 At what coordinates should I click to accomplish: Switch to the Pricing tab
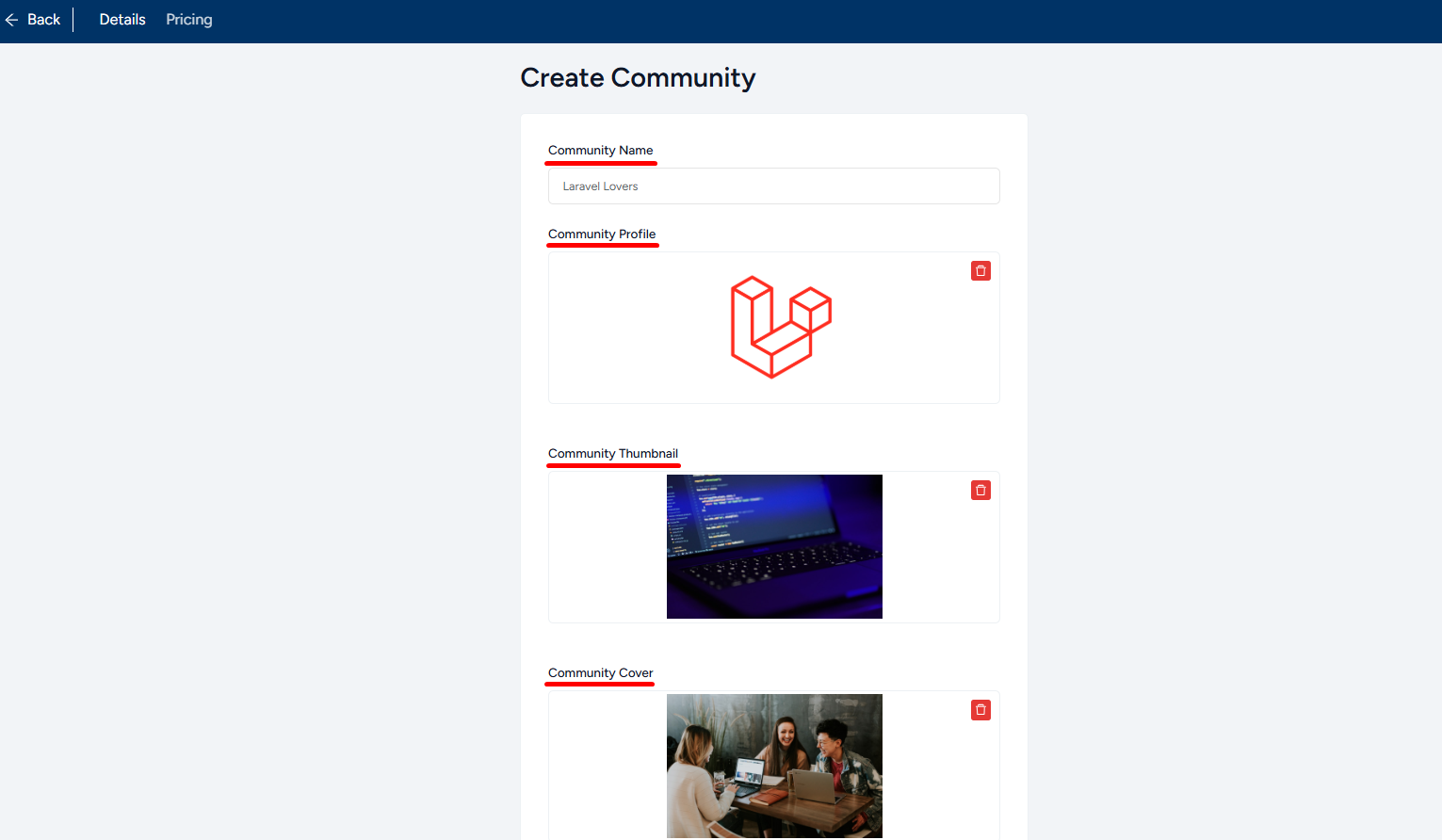(x=189, y=20)
